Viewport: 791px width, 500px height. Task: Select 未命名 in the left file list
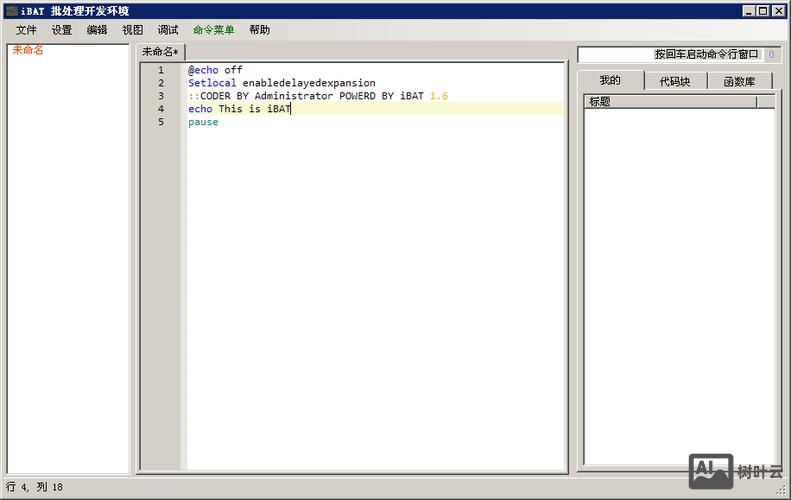[x=28, y=50]
